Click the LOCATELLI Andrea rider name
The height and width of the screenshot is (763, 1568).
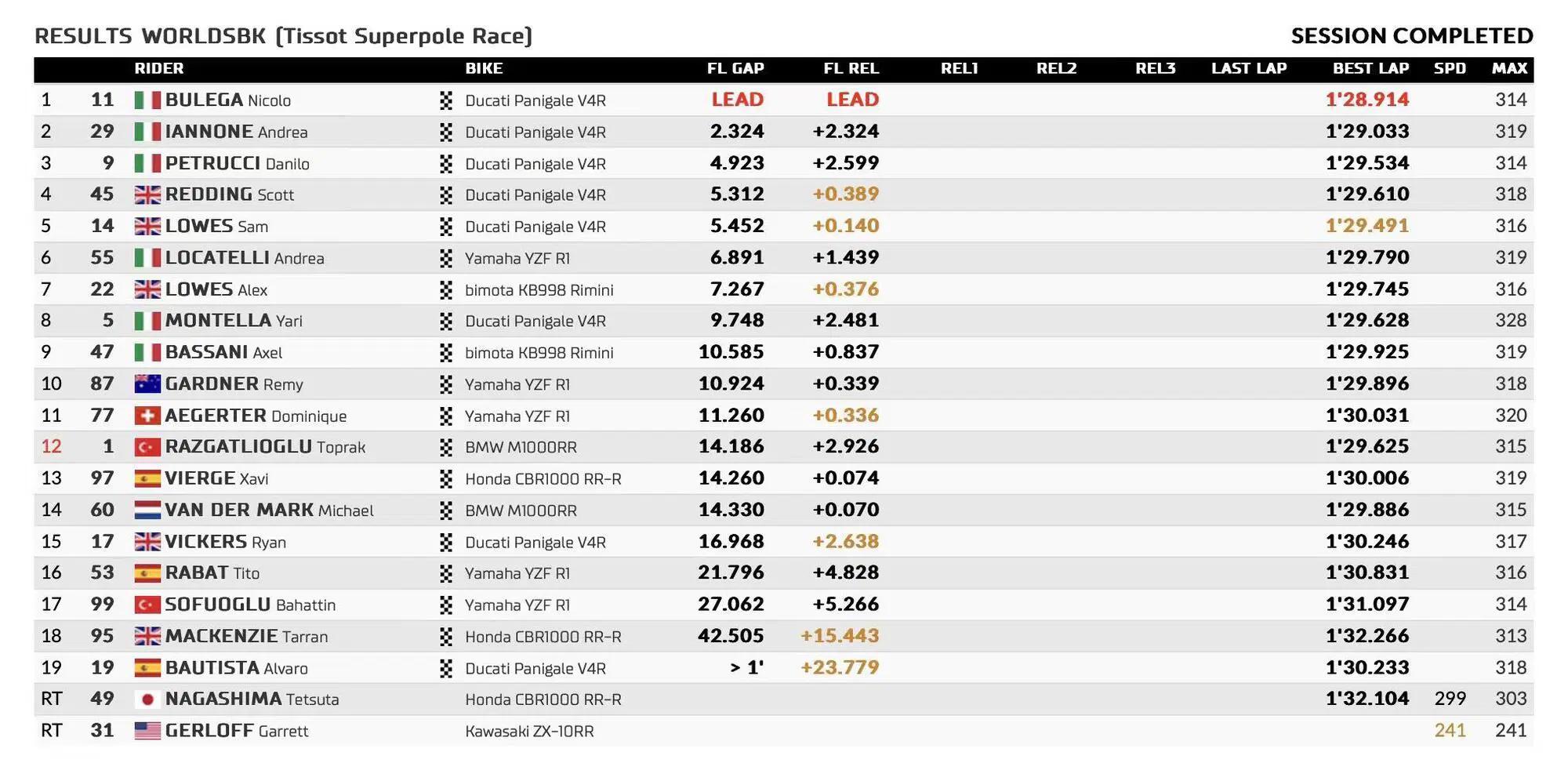[244, 258]
